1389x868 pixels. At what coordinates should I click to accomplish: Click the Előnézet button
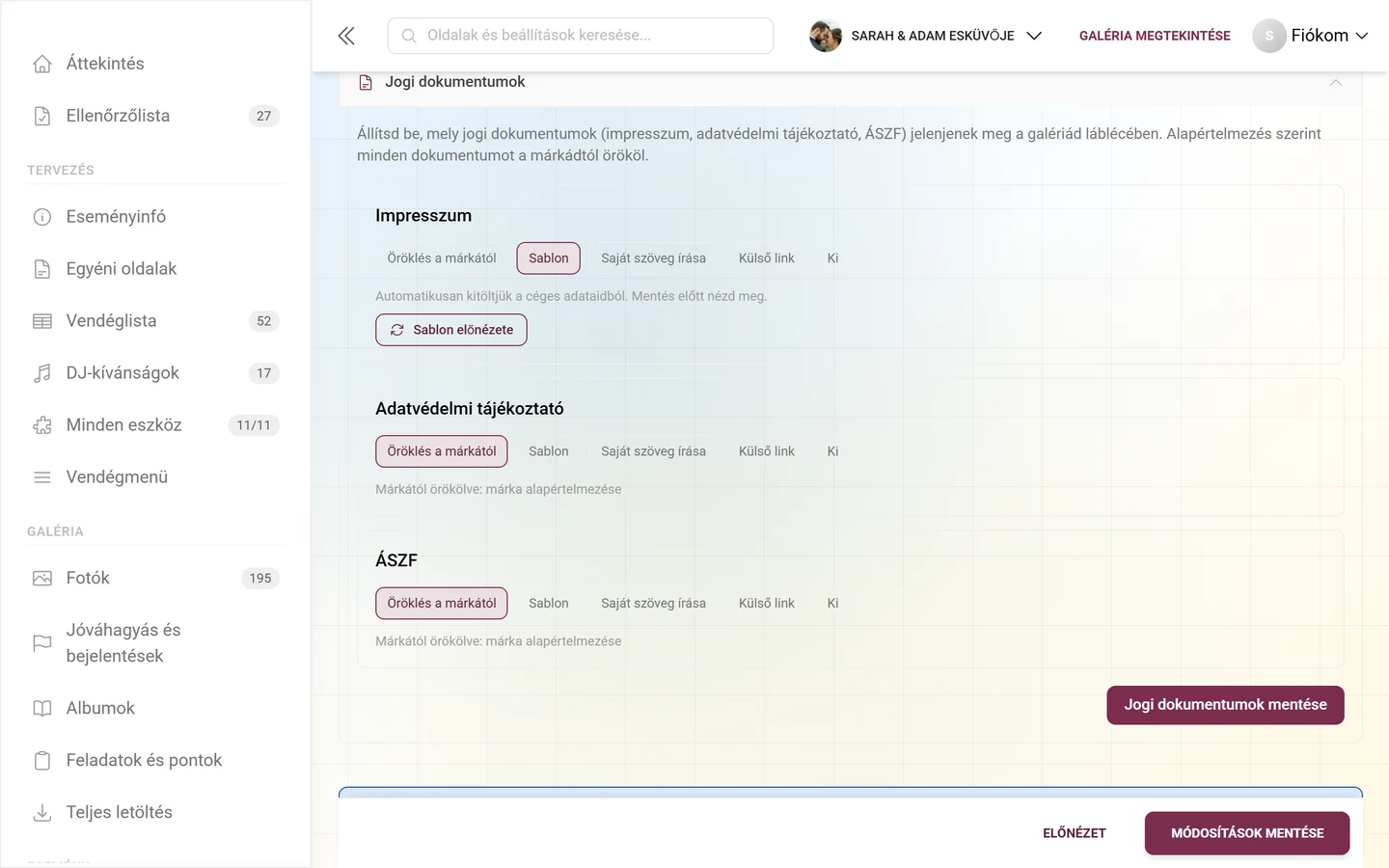coord(1075,833)
